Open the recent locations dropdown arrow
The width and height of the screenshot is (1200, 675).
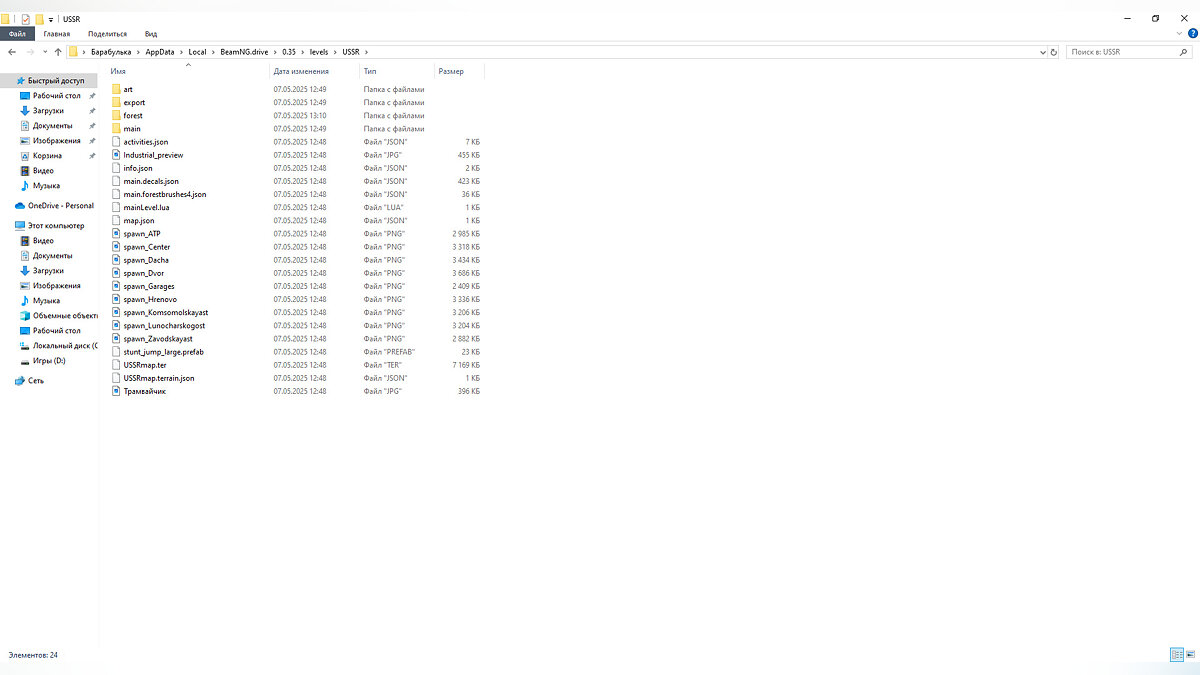pyautogui.click(x=44, y=52)
